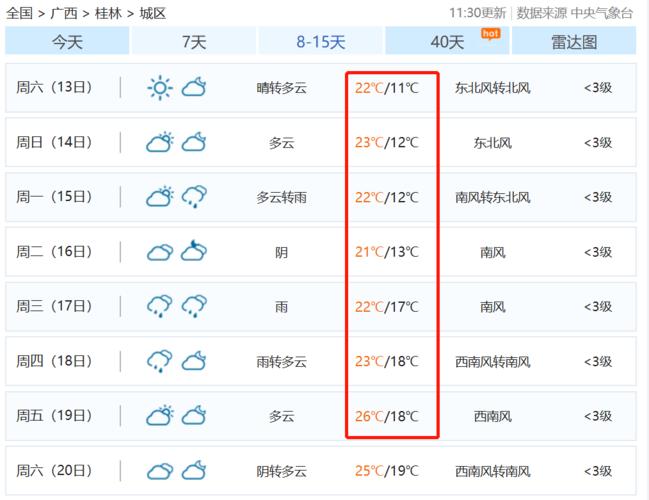Viewport: 649px width, 500px height.
Task: Click the night rain icon for 周一（15日）
Action: tap(194, 197)
